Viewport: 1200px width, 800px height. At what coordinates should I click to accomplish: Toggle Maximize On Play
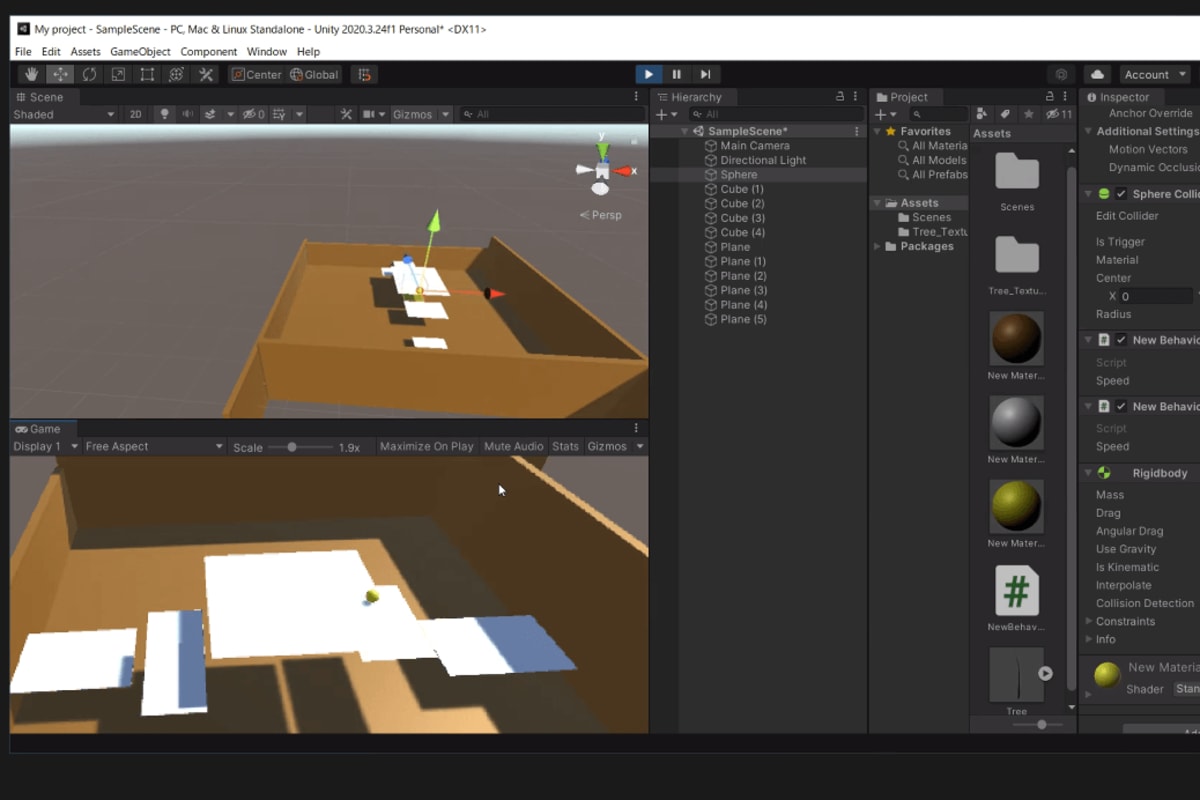click(x=426, y=447)
